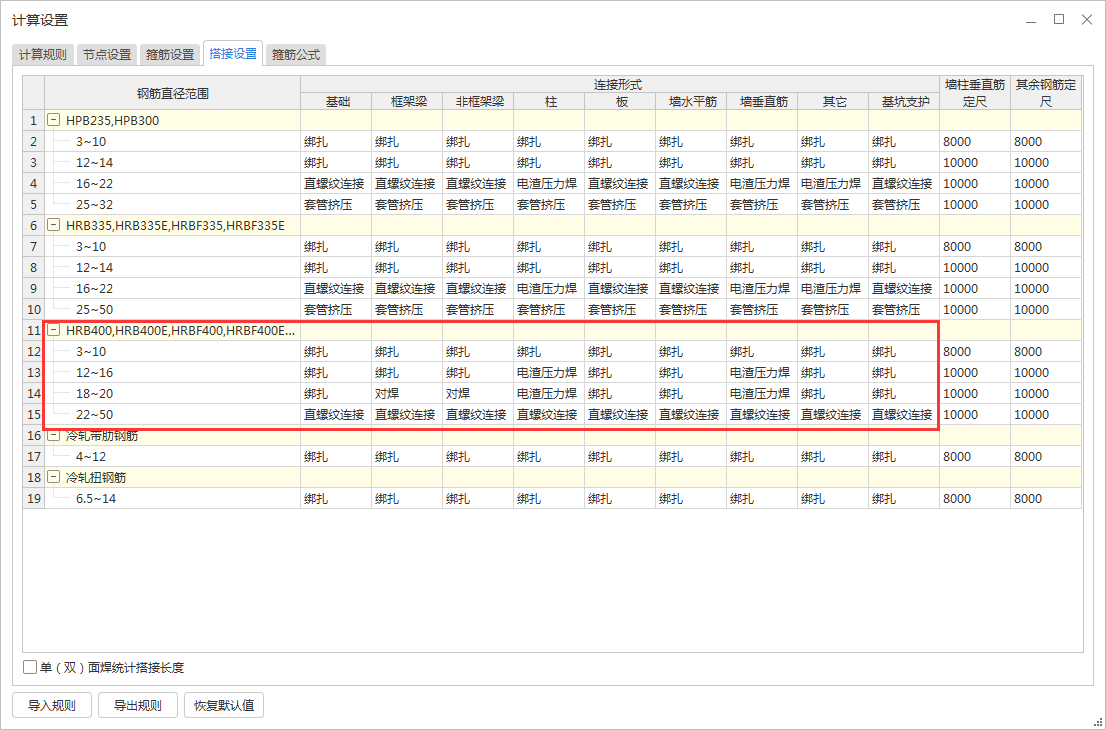Click the 基坑支护 column header
1106x730 pixels.
(904, 102)
